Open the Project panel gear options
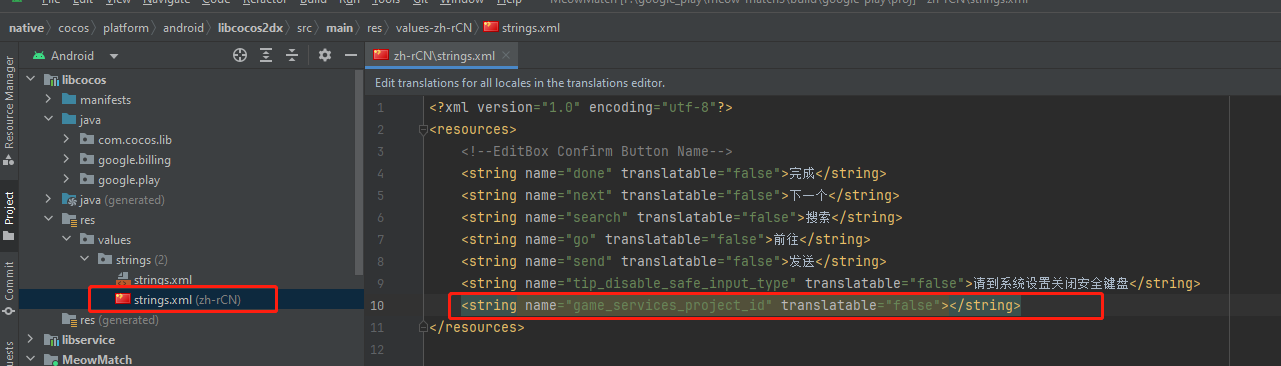 tap(324, 56)
